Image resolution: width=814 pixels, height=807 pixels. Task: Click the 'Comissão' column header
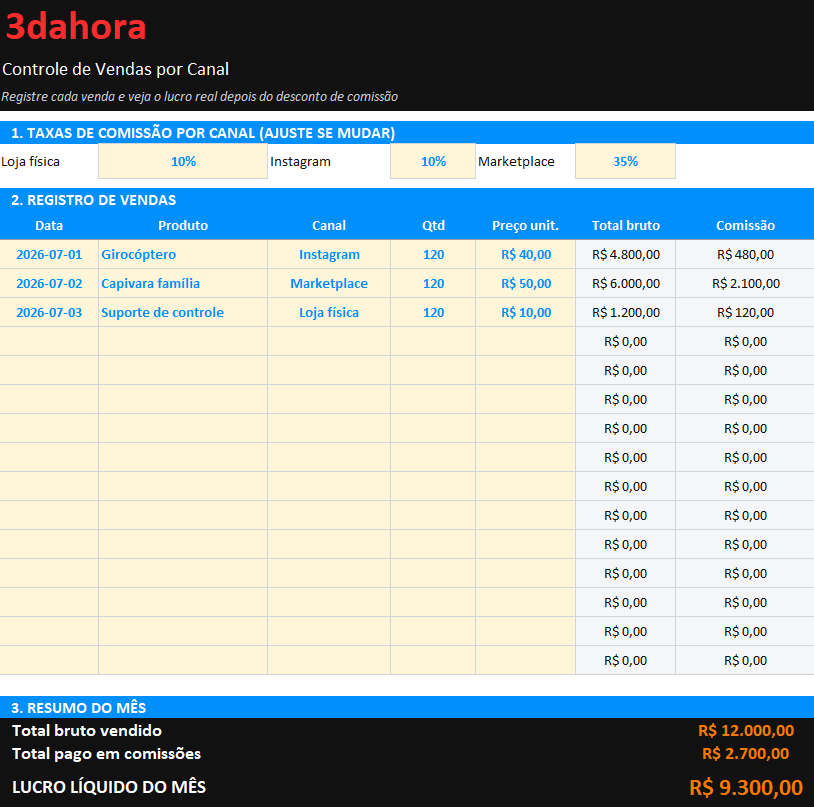click(745, 225)
